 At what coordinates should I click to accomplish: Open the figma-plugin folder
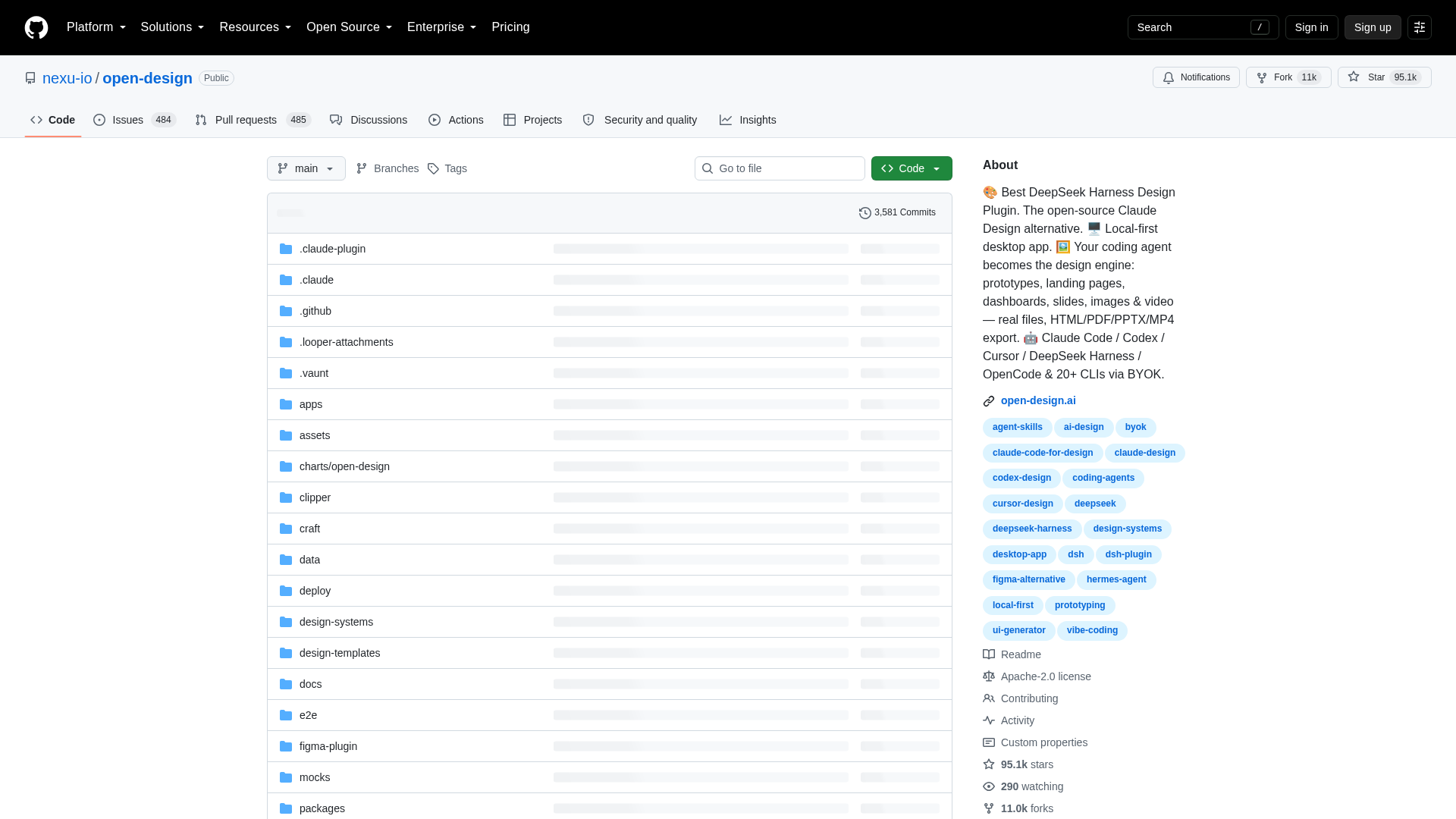click(x=328, y=746)
